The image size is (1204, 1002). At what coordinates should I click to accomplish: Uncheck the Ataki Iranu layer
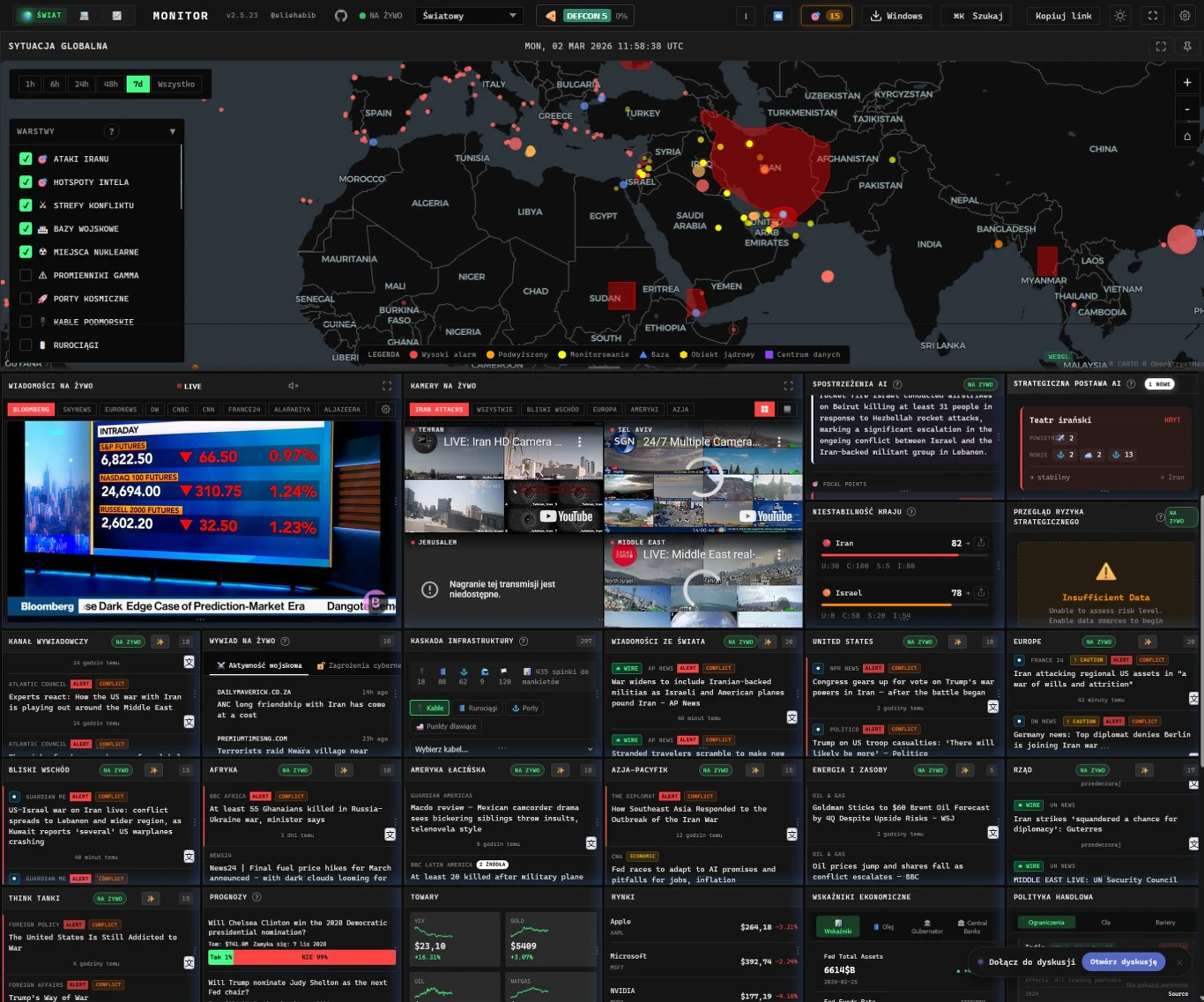point(26,159)
